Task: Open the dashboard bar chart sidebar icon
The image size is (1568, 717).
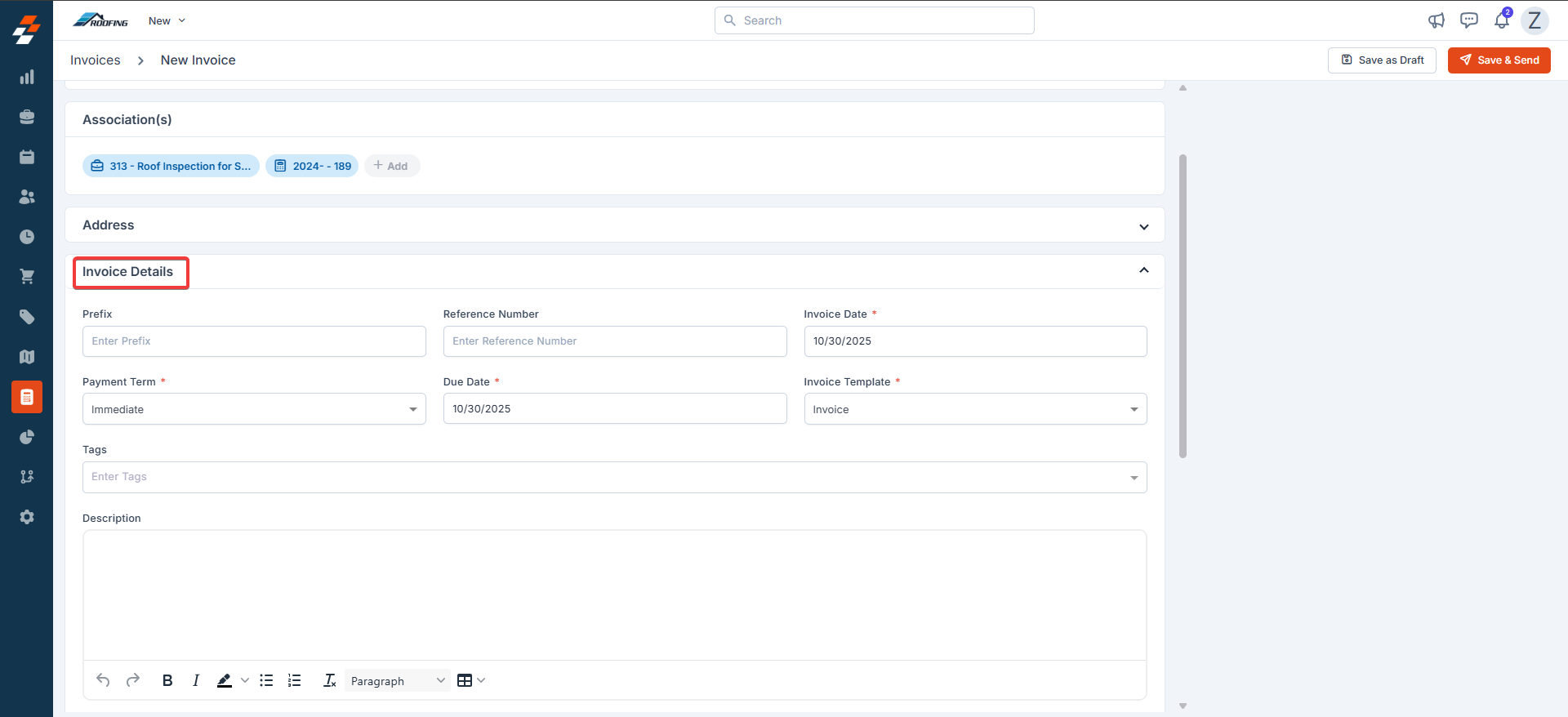Action: click(27, 77)
